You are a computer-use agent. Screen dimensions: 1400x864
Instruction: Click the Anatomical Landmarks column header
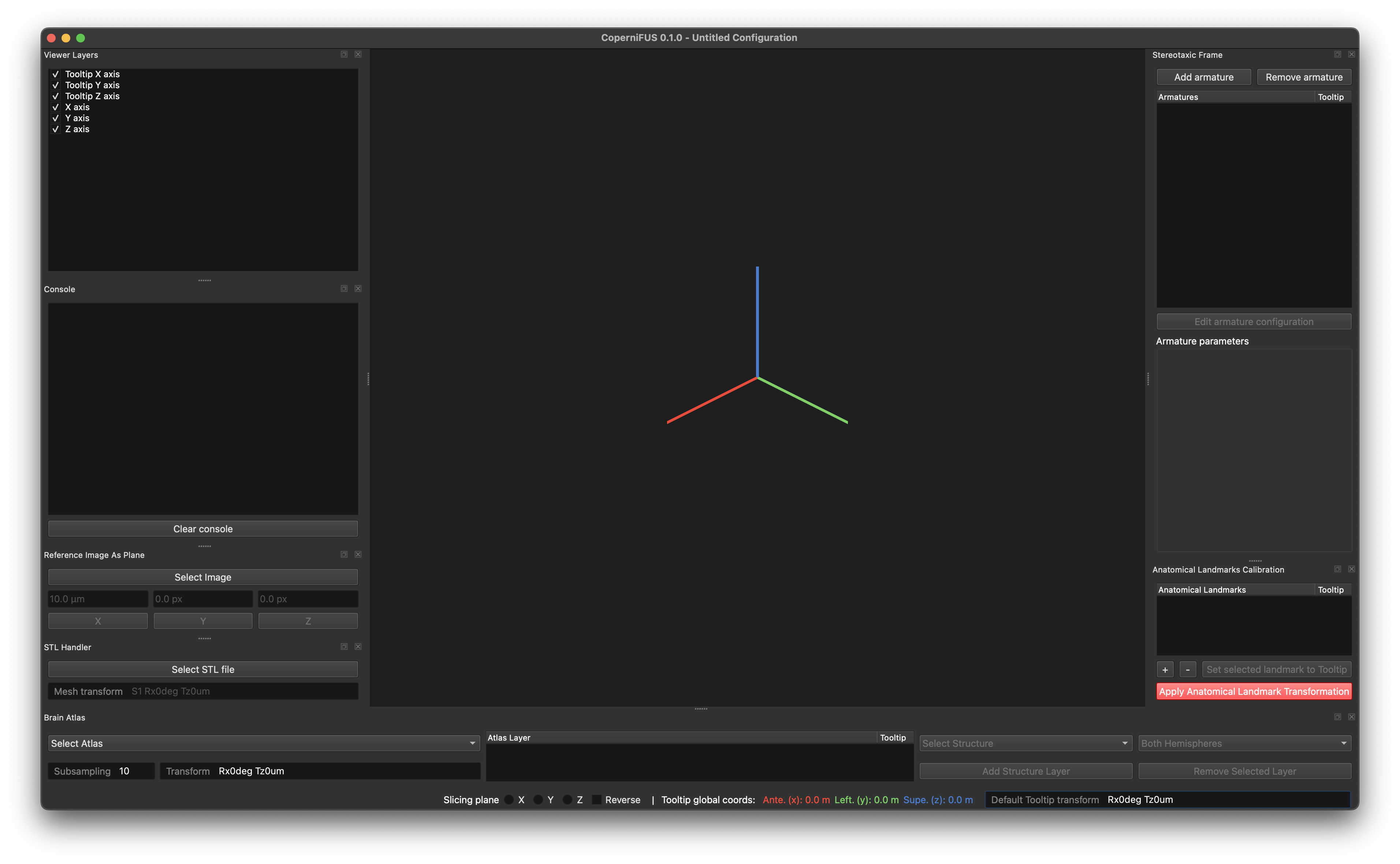[x=1235, y=590]
